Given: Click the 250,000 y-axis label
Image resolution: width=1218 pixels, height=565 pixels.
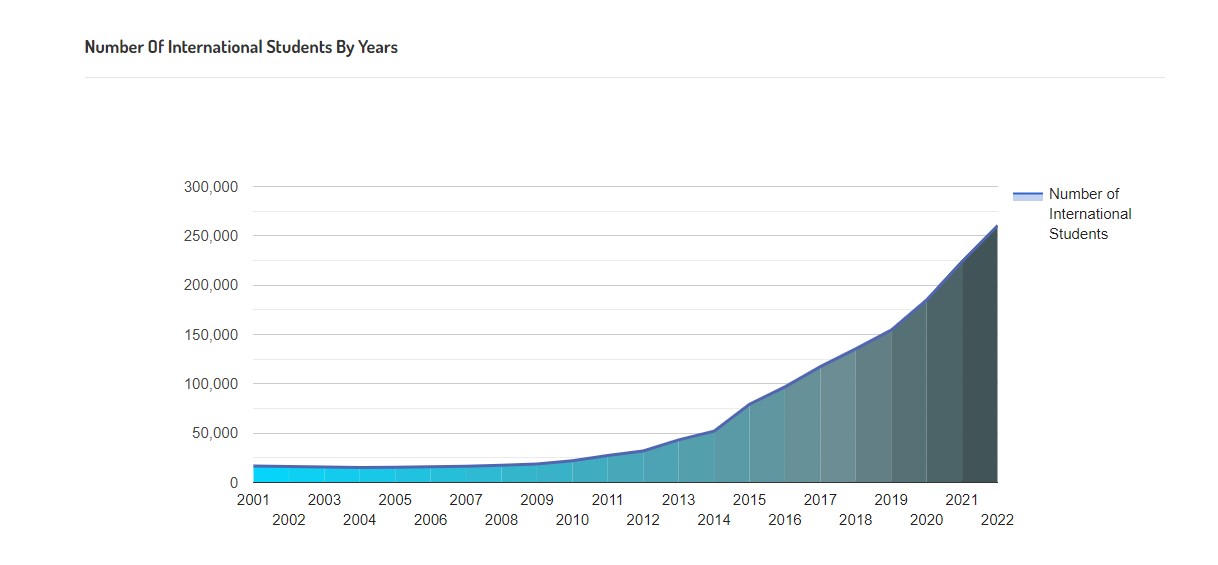Looking at the screenshot, I should pos(211,236).
